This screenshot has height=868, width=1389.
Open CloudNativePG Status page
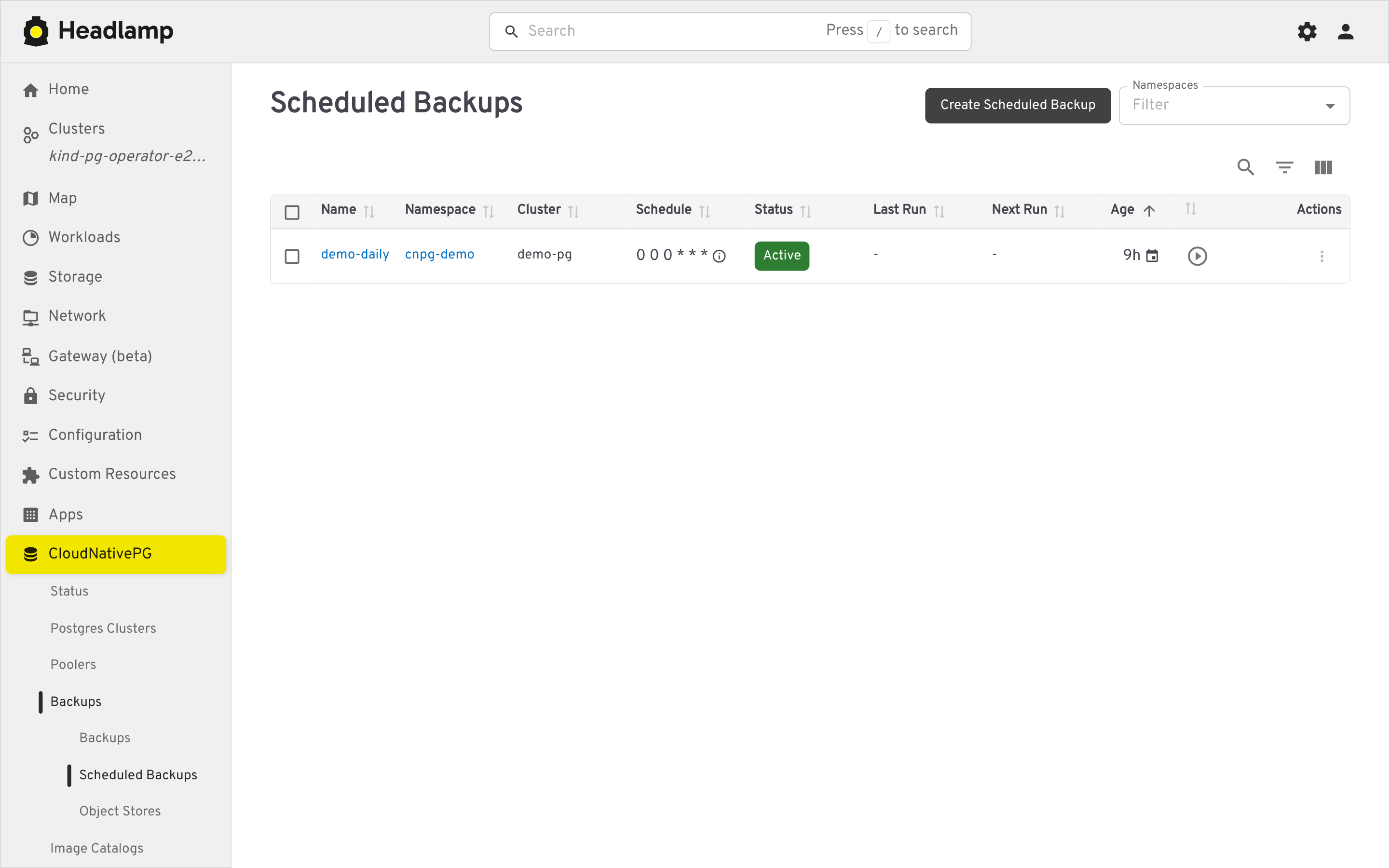point(69,591)
